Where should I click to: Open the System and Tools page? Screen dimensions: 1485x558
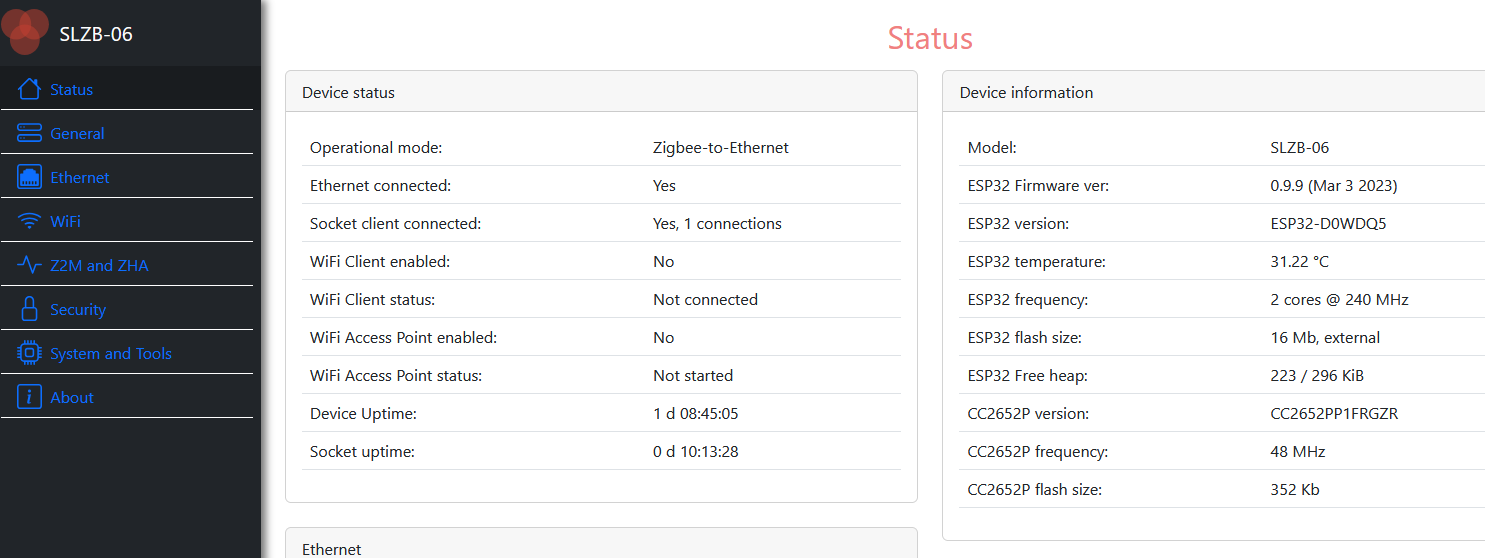(x=111, y=353)
